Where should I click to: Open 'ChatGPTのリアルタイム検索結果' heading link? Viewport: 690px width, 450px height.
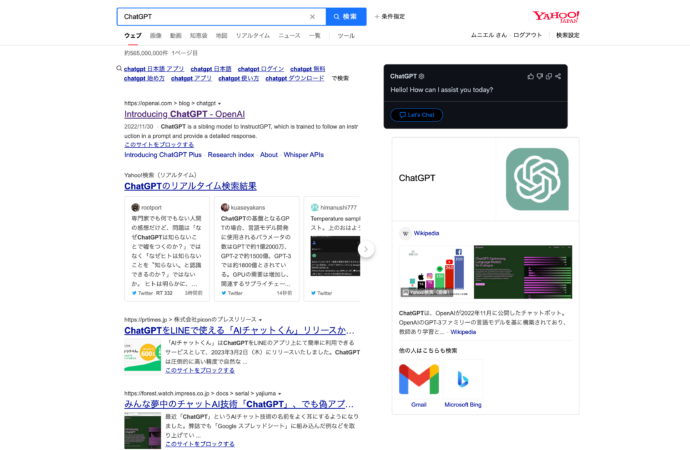190,187
